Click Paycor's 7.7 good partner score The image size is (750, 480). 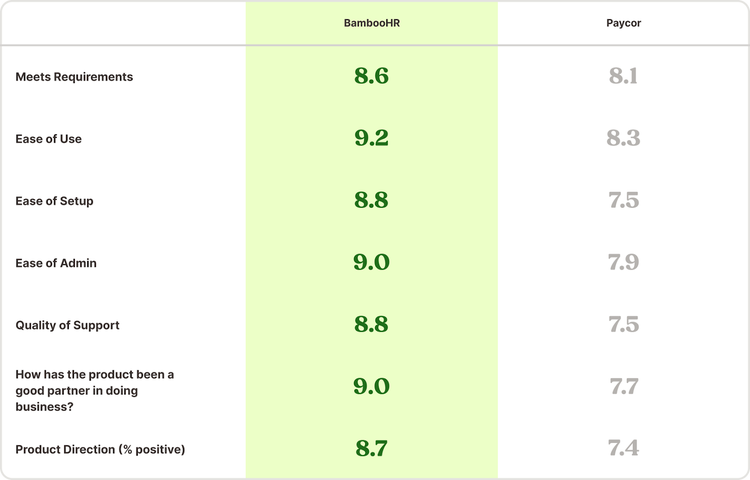pyautogui.click(x=623, y=386)
